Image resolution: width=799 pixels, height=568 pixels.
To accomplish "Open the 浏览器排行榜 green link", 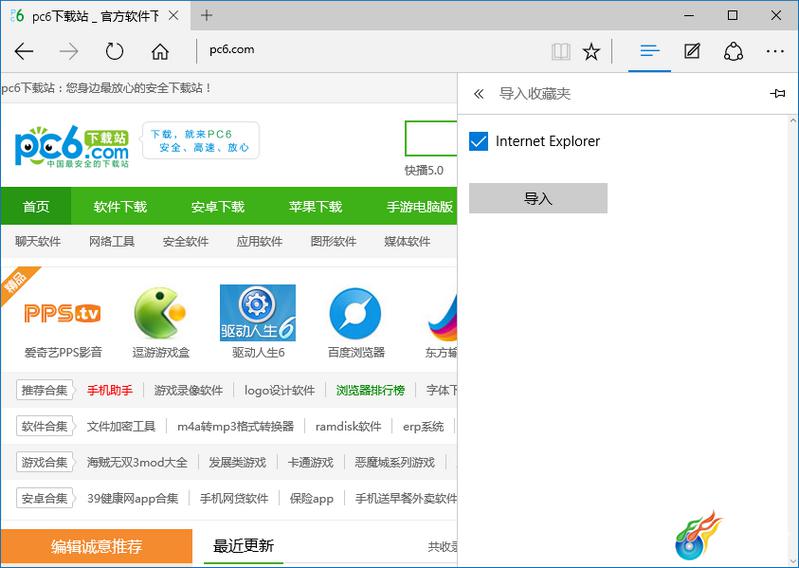I will pos(370,390).
